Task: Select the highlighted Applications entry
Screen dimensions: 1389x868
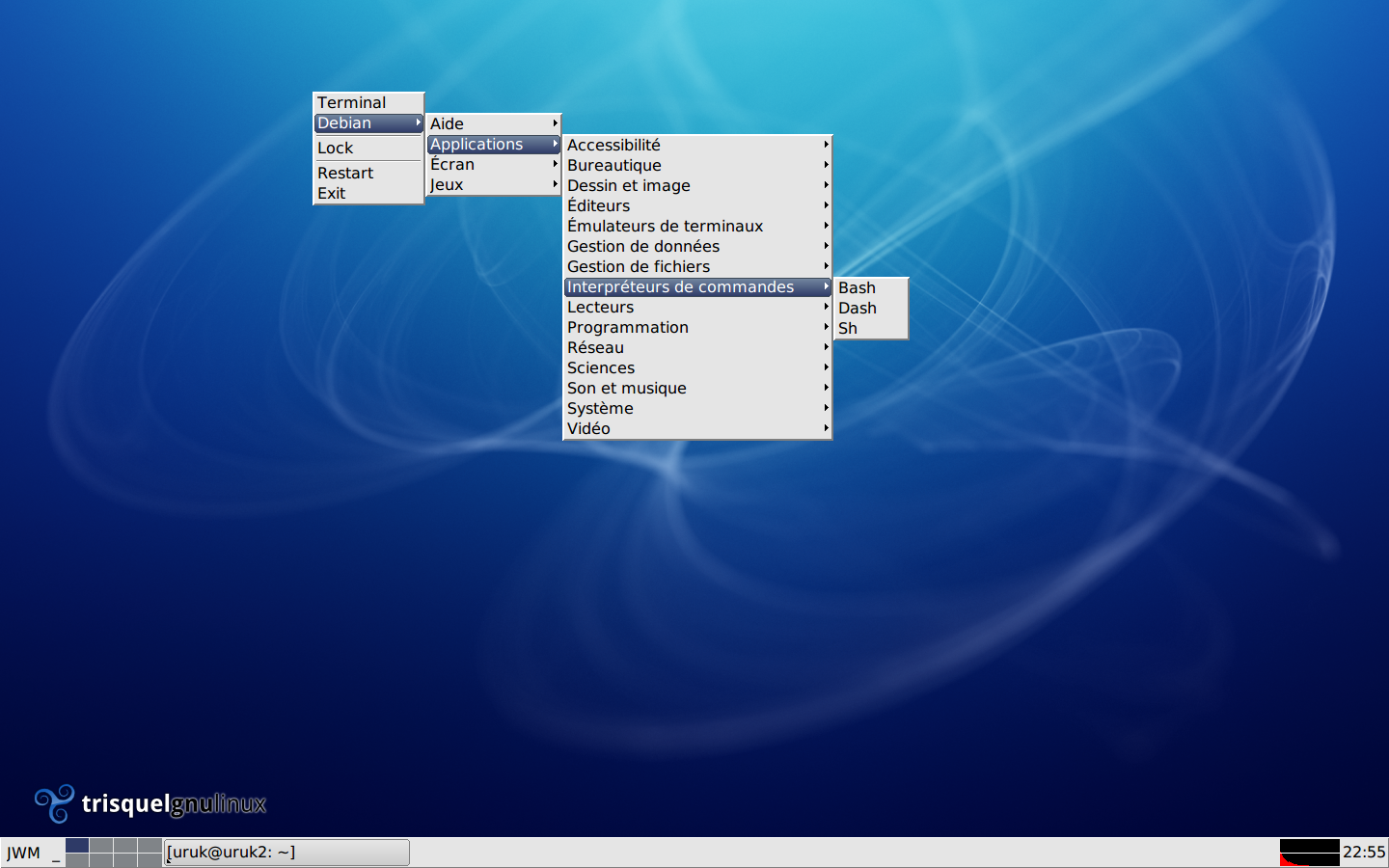Action: [493, 144]
